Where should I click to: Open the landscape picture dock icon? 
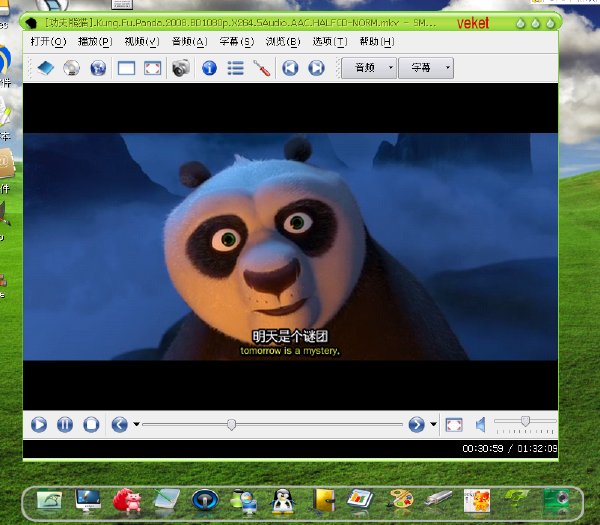point(49,500)
